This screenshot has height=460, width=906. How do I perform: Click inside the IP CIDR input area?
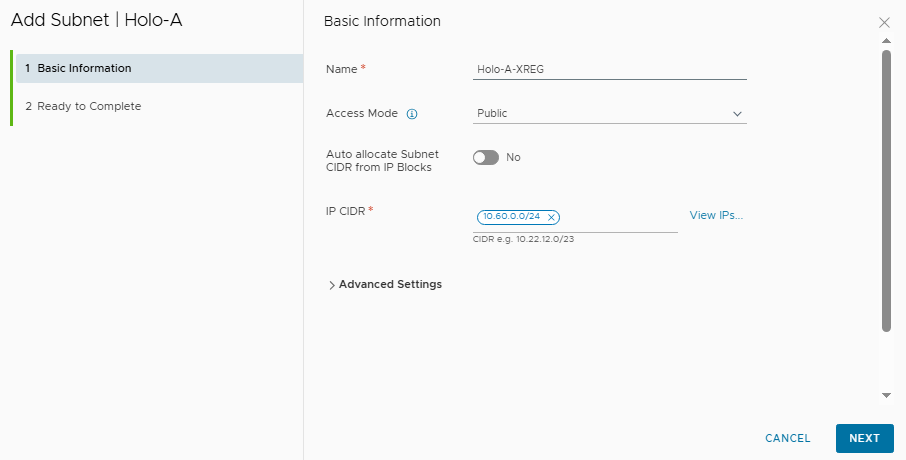[x=618, y=217]
